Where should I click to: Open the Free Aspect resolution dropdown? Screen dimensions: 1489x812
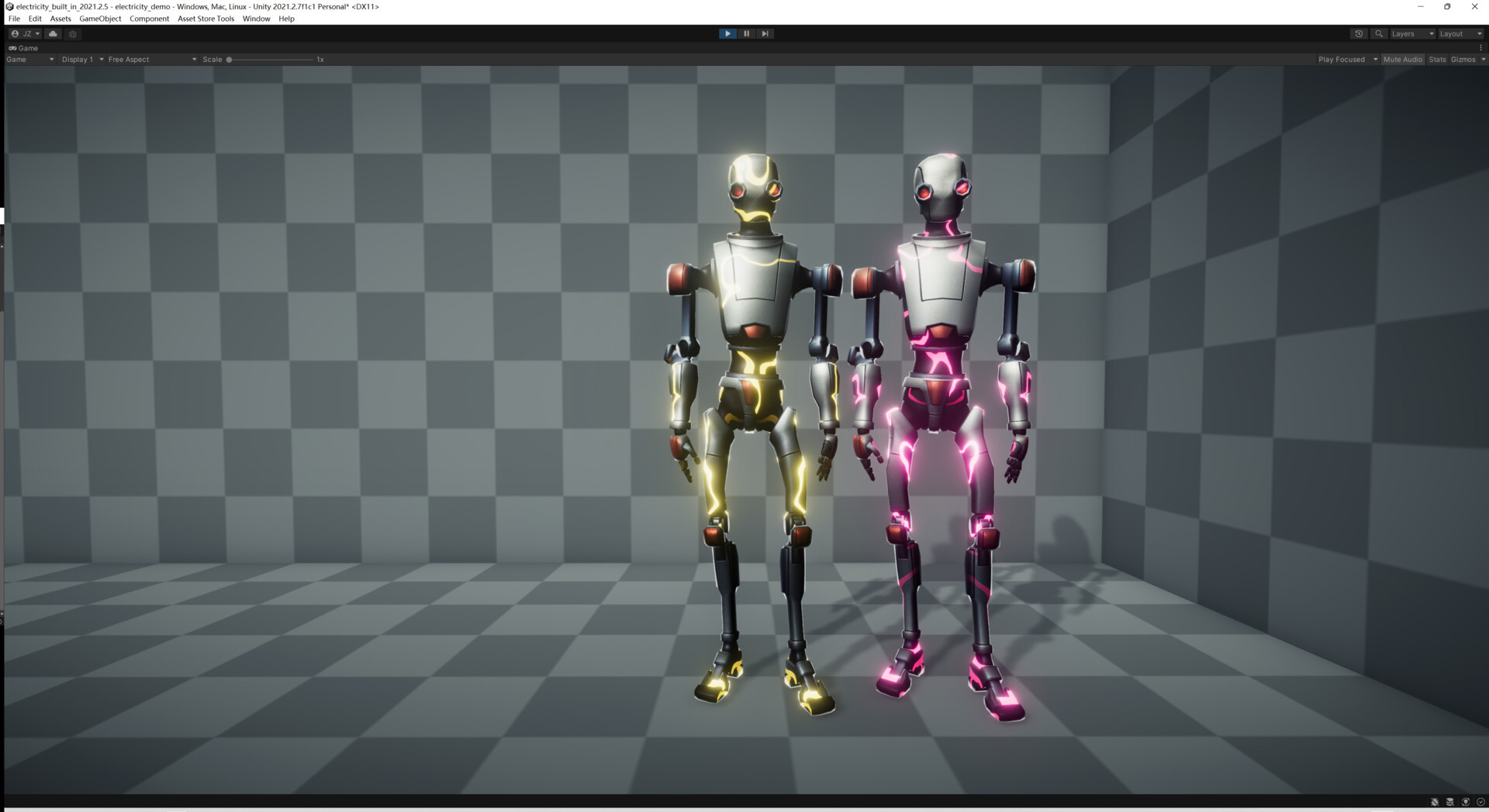pyautogui.click(x=151, y=59)
